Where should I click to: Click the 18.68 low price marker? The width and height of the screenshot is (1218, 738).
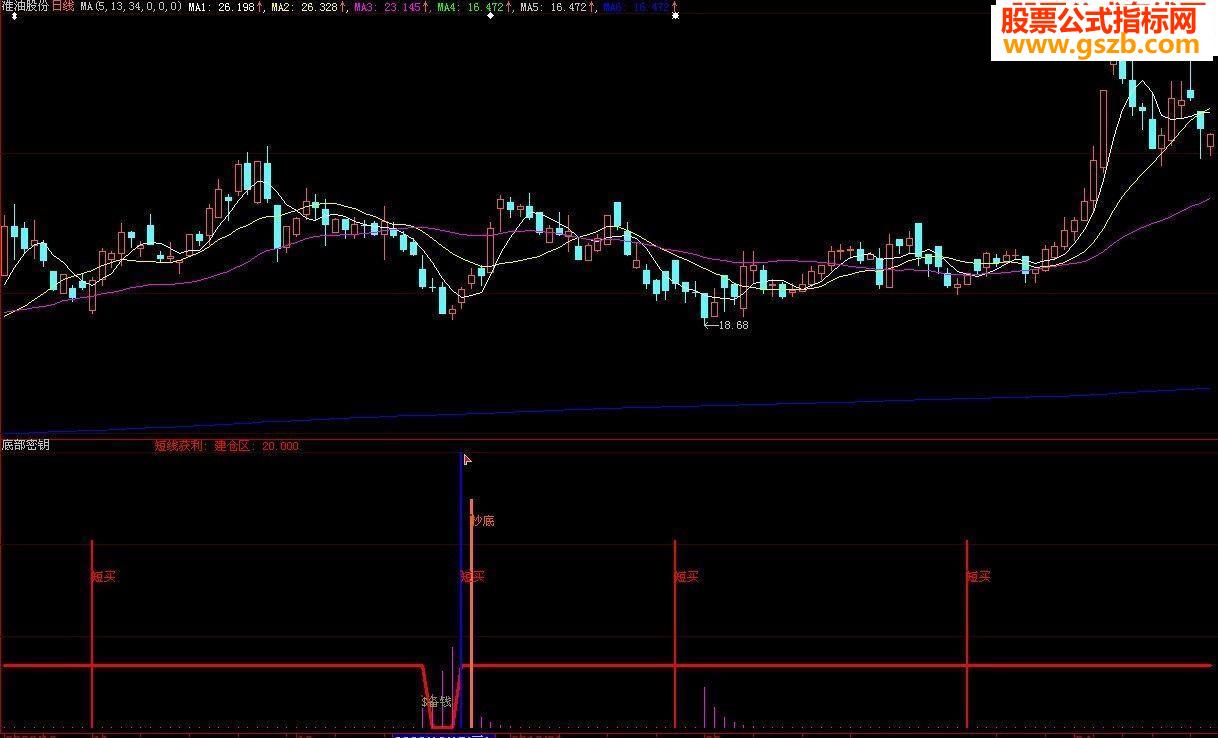click(727, 325)
